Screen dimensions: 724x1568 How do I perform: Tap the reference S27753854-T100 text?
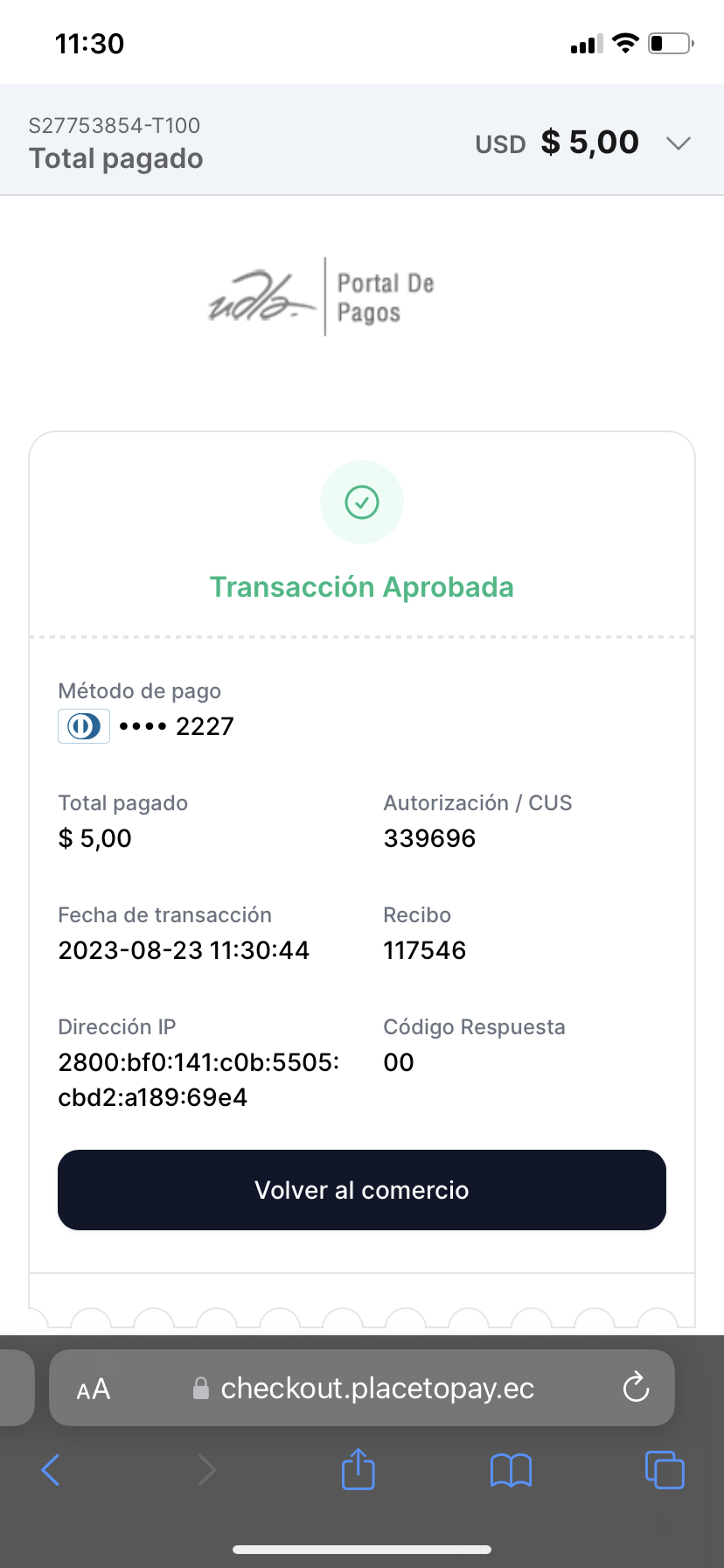point(115,126)
